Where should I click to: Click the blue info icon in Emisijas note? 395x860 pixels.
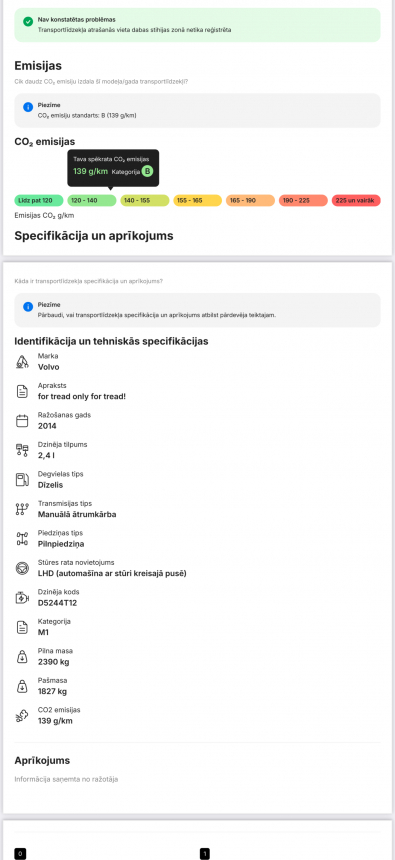28,107
